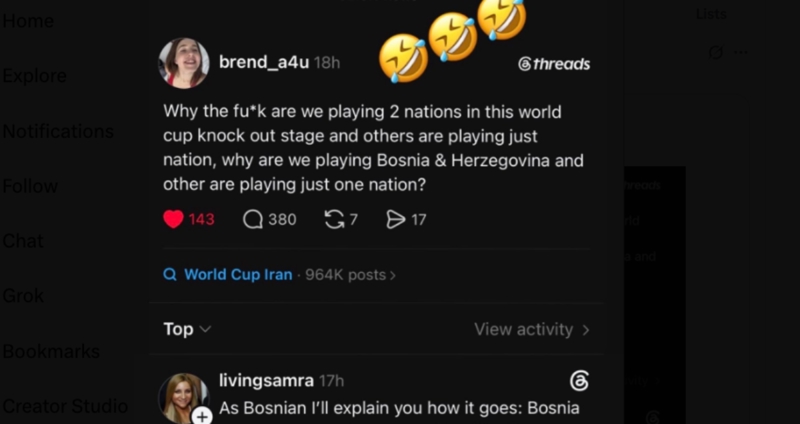This screenshot has width=800, height=424.
Task: Open Grok from the sidebar
Action: (23, 296)
